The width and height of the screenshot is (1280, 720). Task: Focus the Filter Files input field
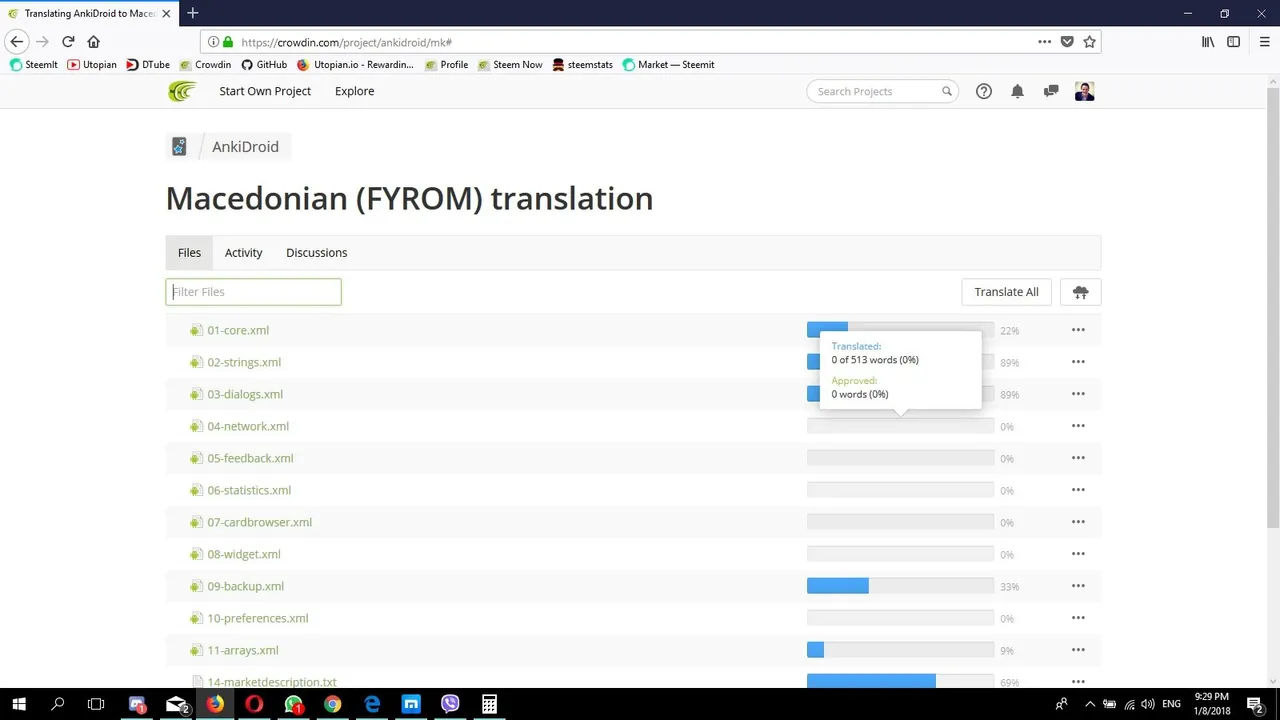click(253, 292)
